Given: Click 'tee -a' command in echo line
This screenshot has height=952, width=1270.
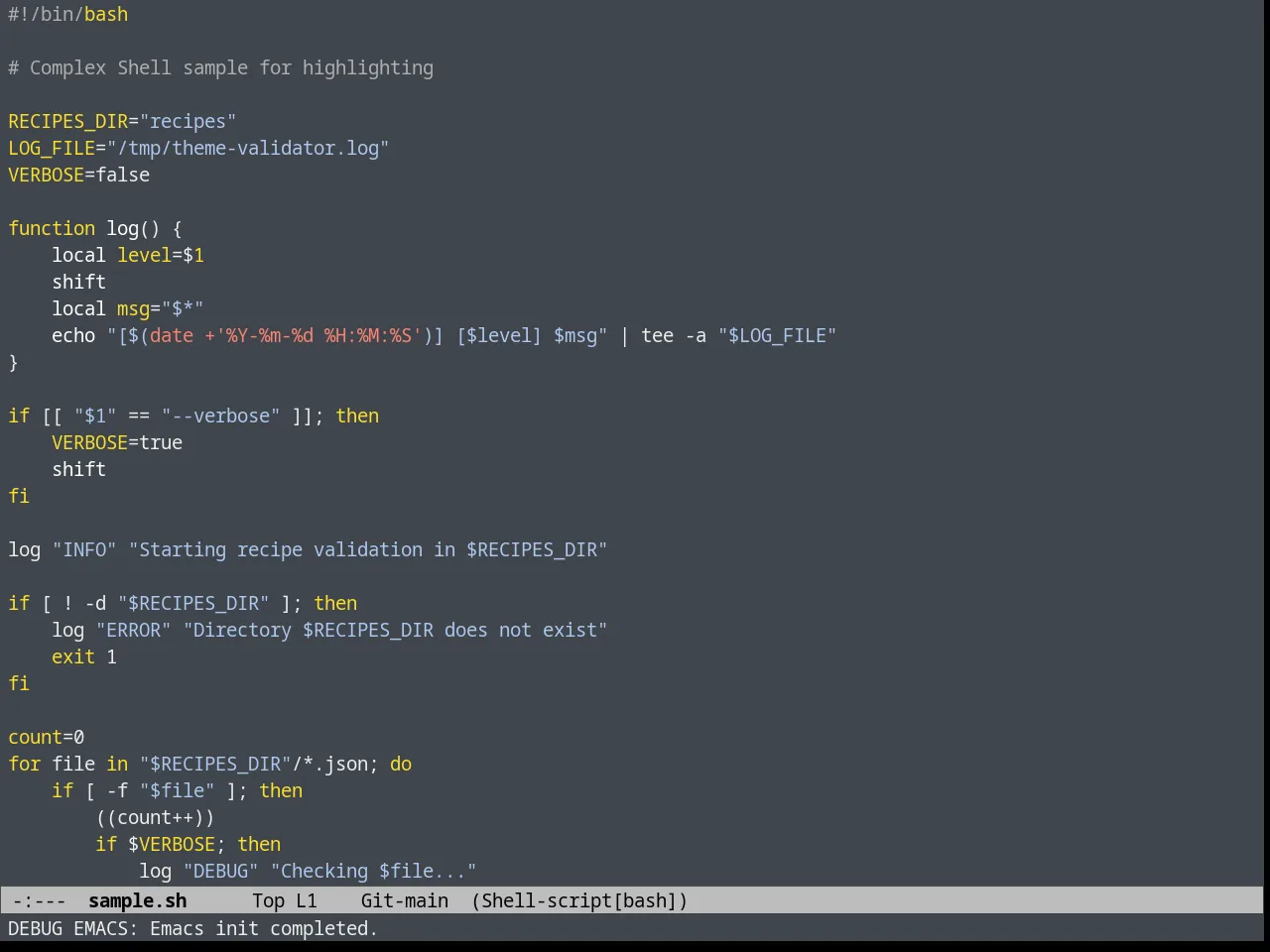Looking at the screenshot, I should [674, 335].
